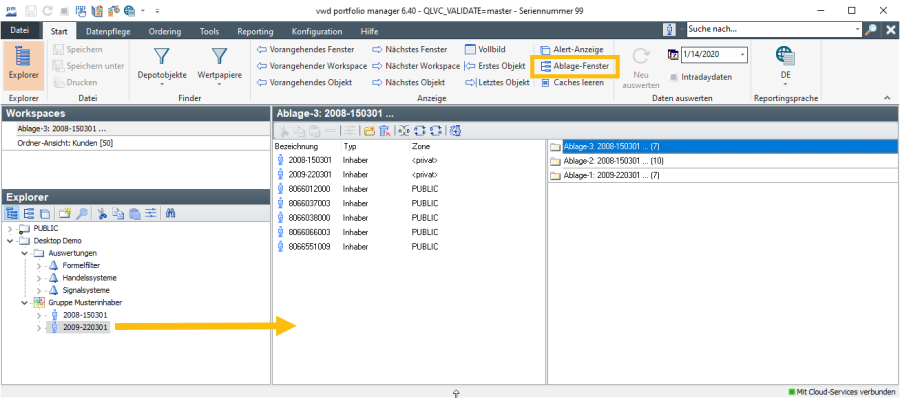Click the merge icon in Ablage toolbar

[404, 131]
